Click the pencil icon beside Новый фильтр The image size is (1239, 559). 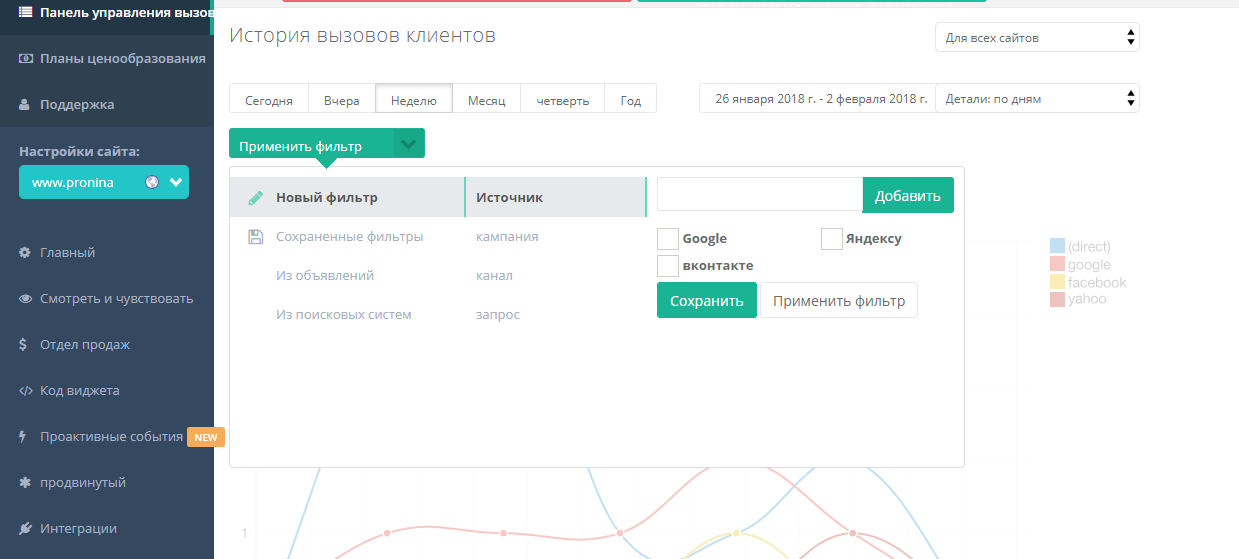pyautogui.click(x=255, y=197)
